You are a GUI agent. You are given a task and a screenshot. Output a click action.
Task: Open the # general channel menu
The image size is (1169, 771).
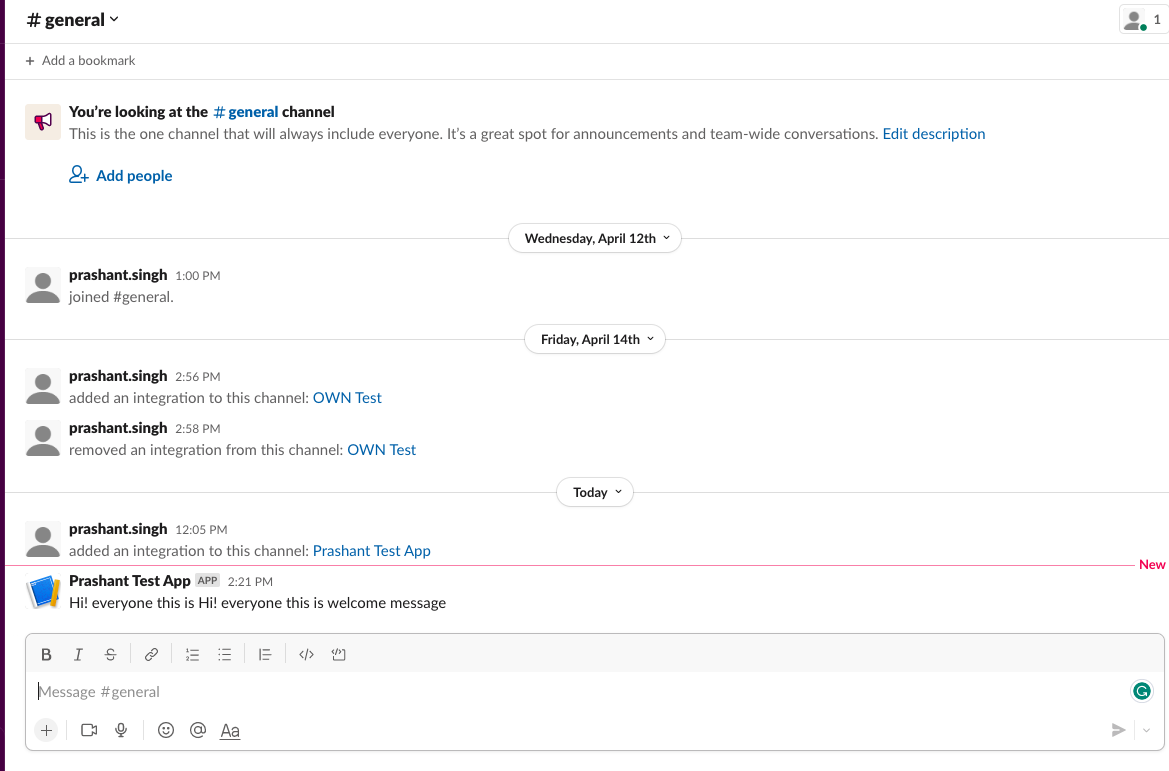(x=72, y=19)
